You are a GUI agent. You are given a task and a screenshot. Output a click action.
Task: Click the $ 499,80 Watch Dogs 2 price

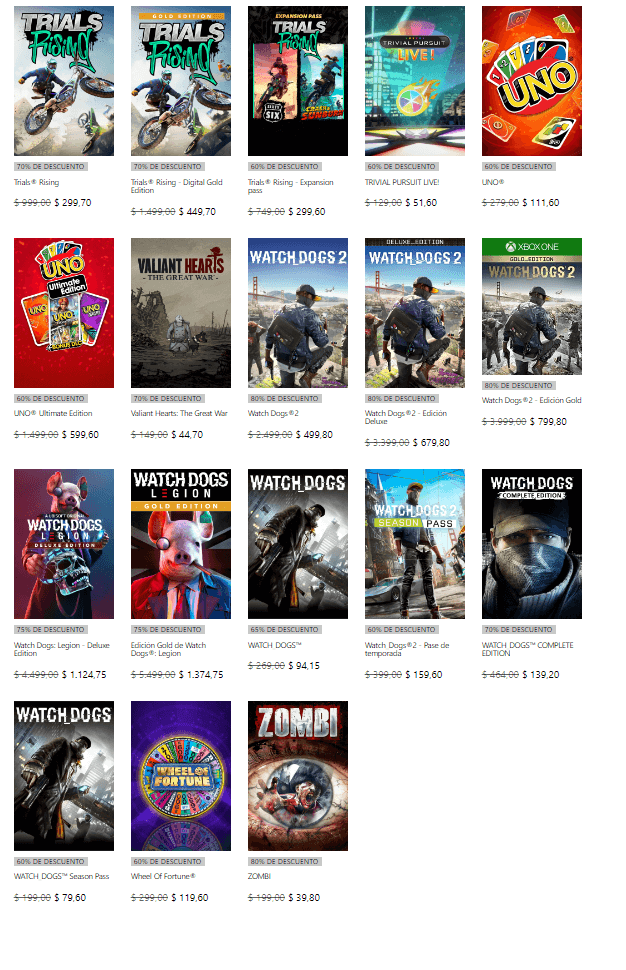[x=314, y=435]
